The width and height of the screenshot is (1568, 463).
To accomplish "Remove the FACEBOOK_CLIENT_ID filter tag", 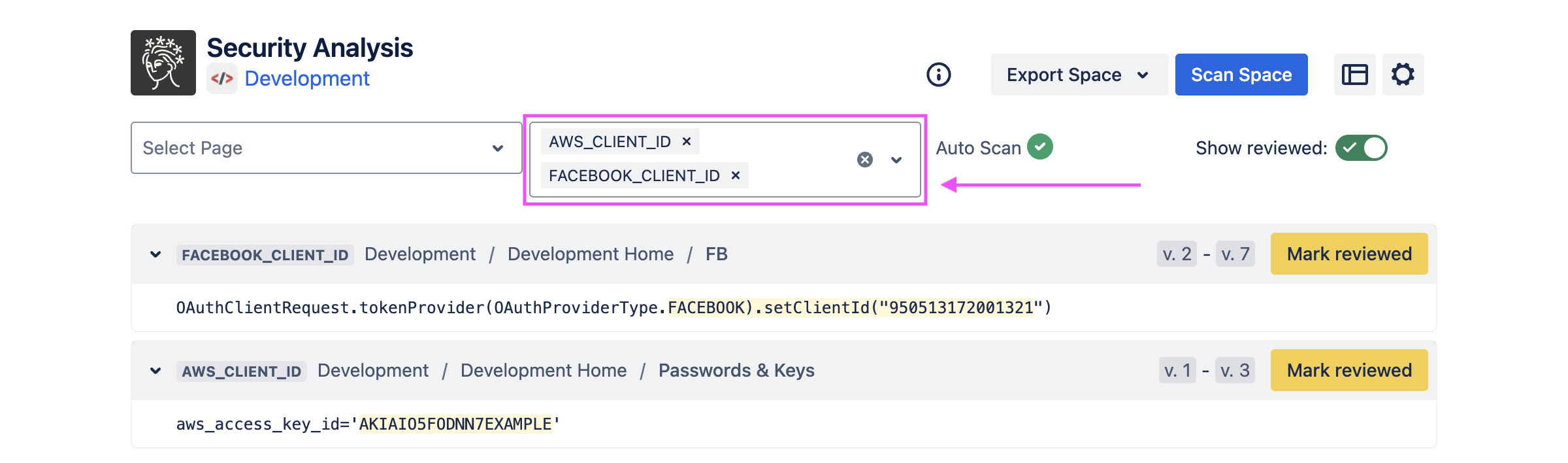I will (736, 175).
